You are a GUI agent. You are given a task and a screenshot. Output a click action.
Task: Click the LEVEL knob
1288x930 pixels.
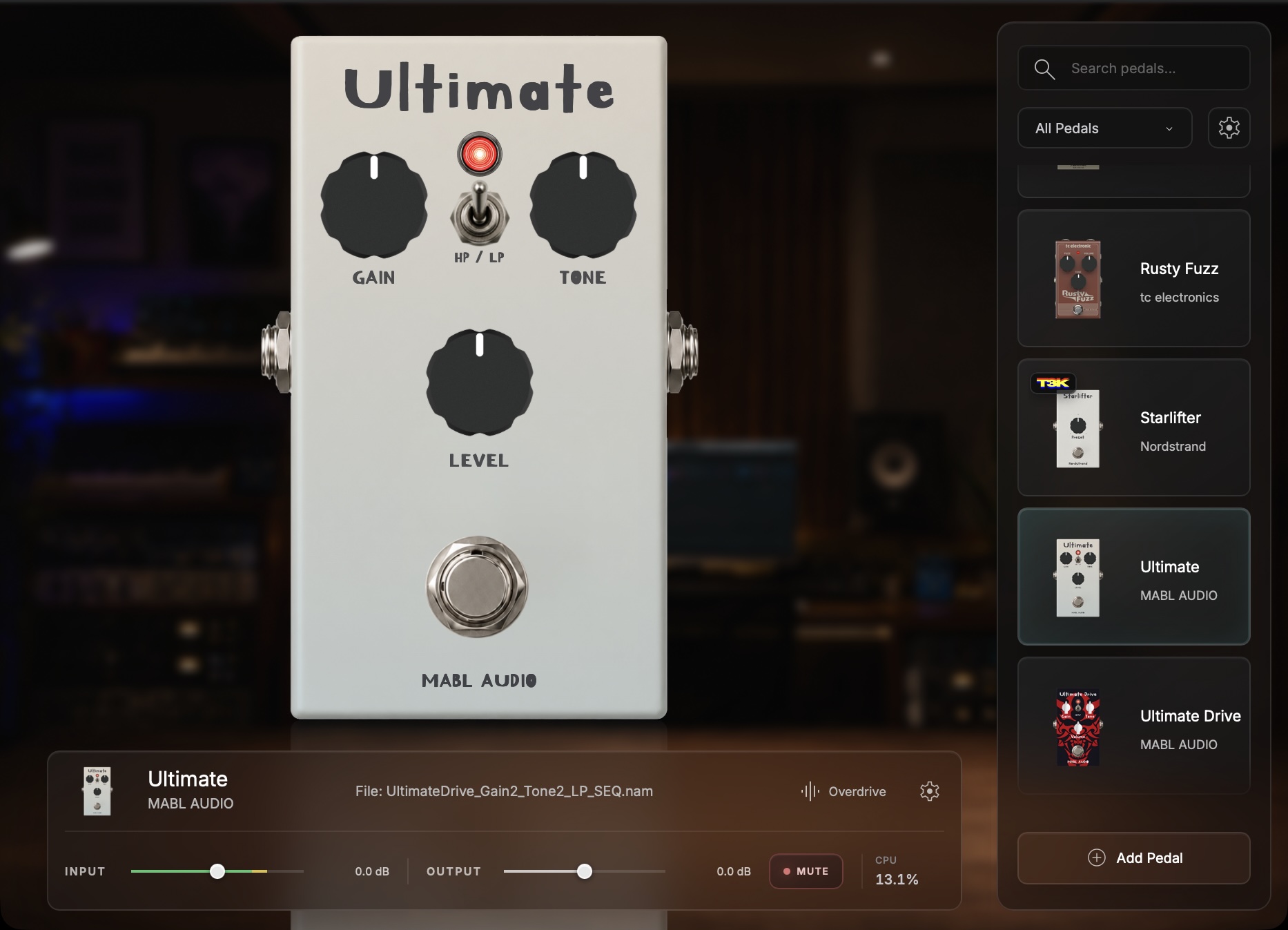tap(480, 382)
